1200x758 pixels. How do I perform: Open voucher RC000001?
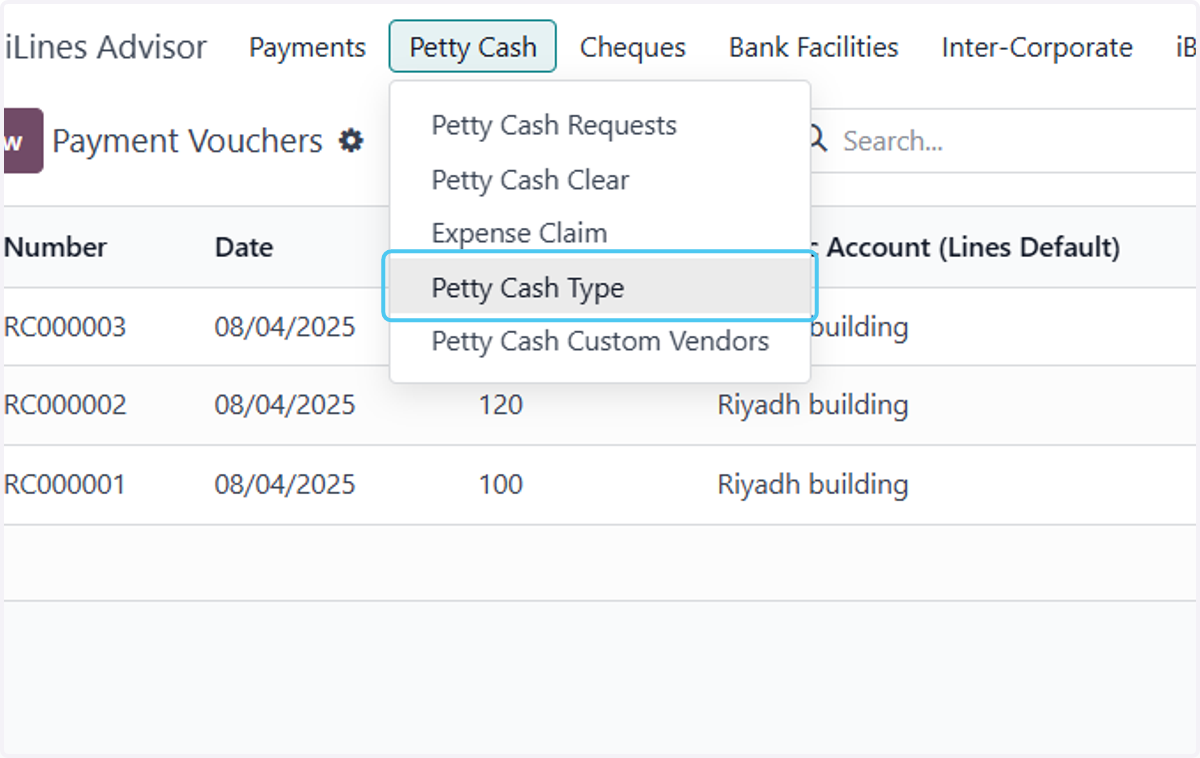pyautogui.click(x=65, y=485)
